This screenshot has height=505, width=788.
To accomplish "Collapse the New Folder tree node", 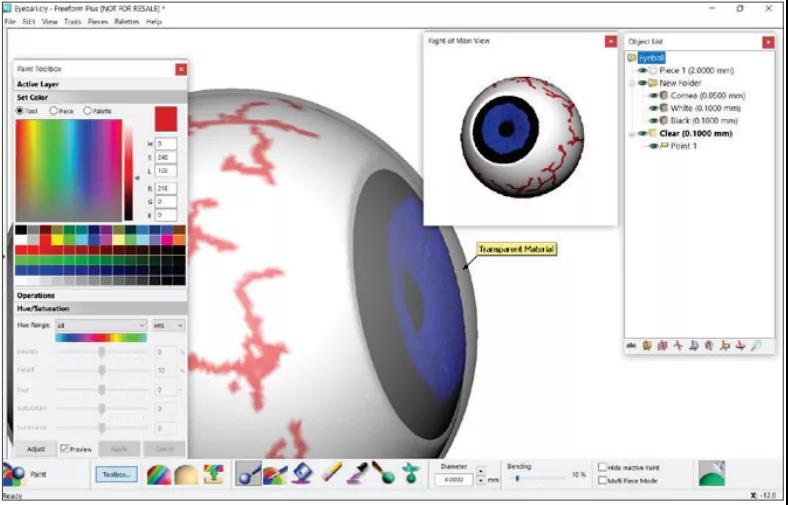I will click(632, 83).
